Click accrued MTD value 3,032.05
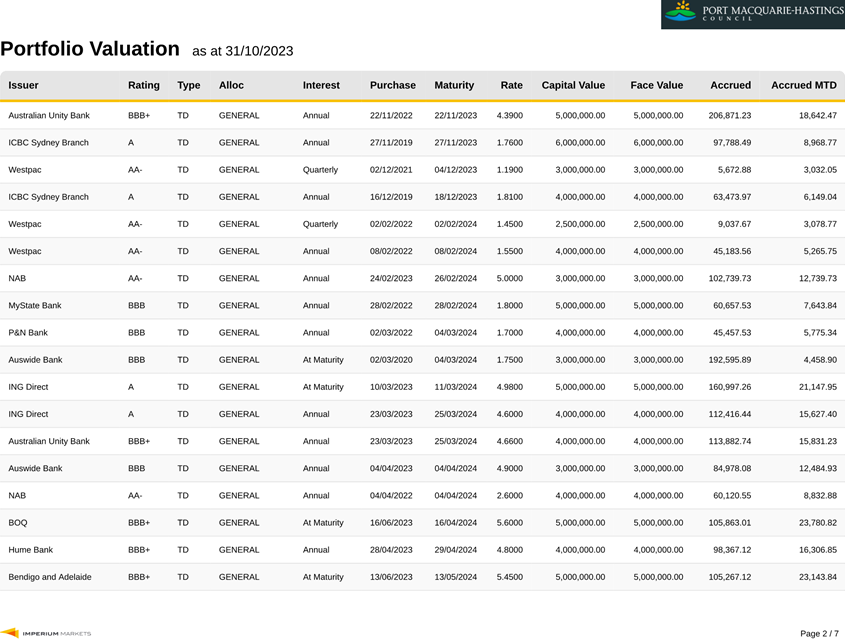The height and width of the screenshot is (641, 845). [x=820, y=170]
